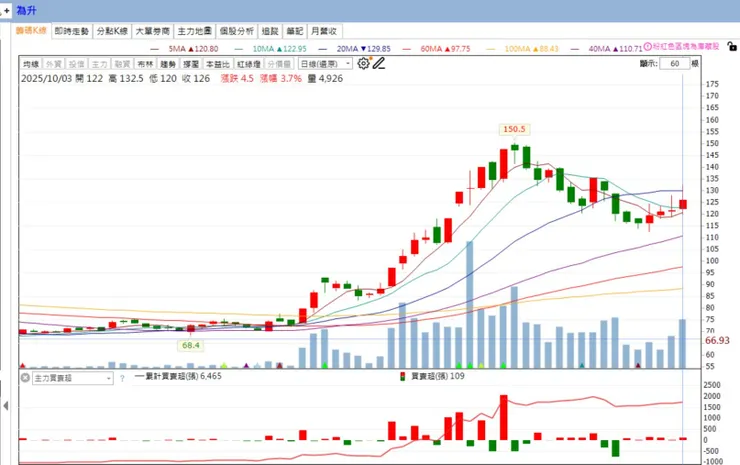The width and height of the screenshot is (740, 465).
Task: Switch to the 個股分析 tab
Action: click(237, 31)
